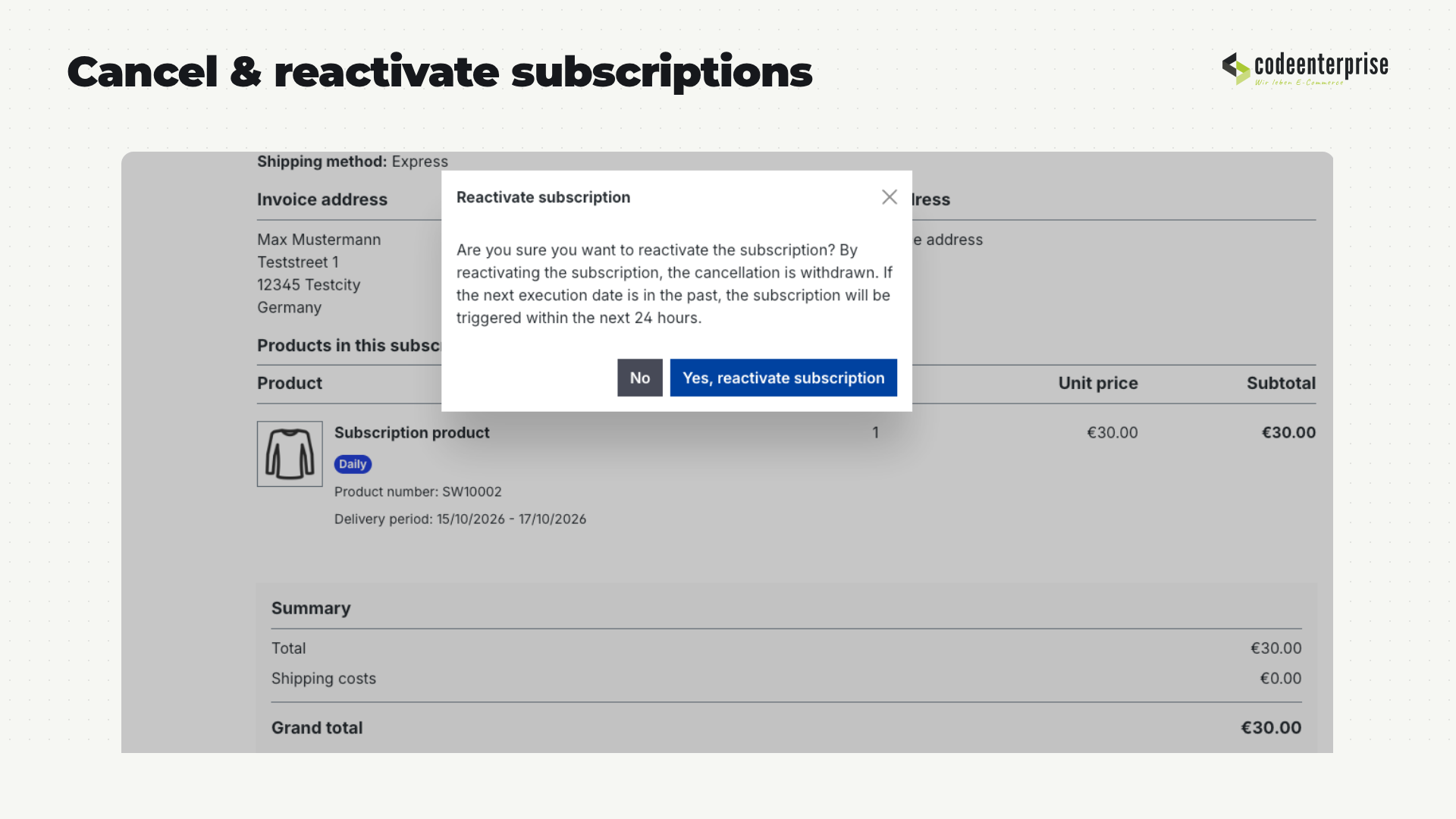The height and width of the screenshot is (819, 1456).
Task: Click the Cancel & reactivate subscriptions heading
Action: pyautogui.click(x=440, y=73)
